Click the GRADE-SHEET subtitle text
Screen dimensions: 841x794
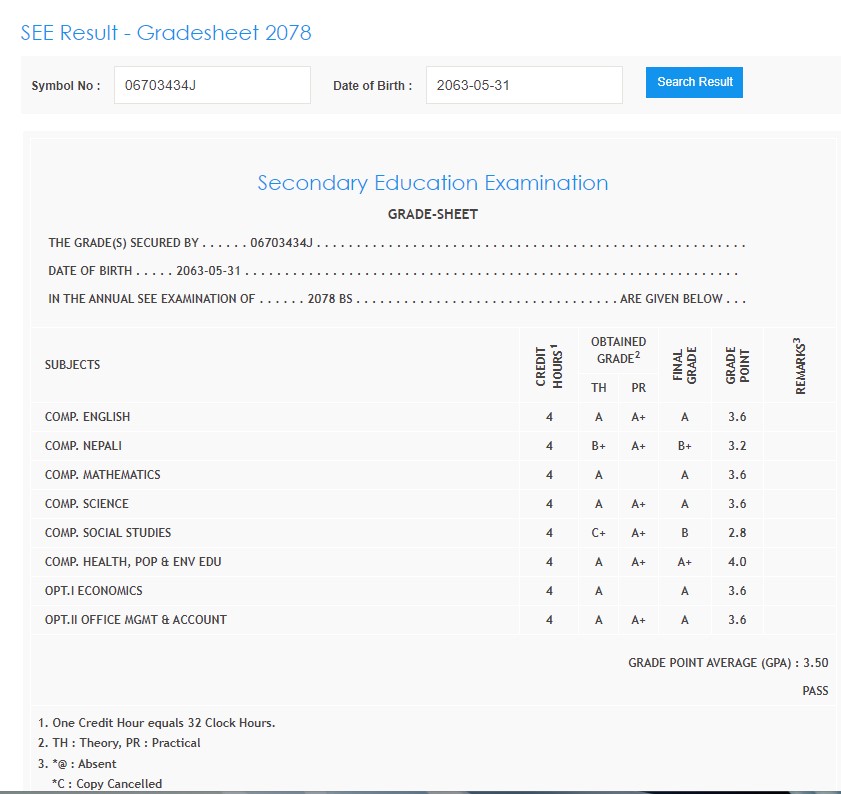(x=432, y=215)
